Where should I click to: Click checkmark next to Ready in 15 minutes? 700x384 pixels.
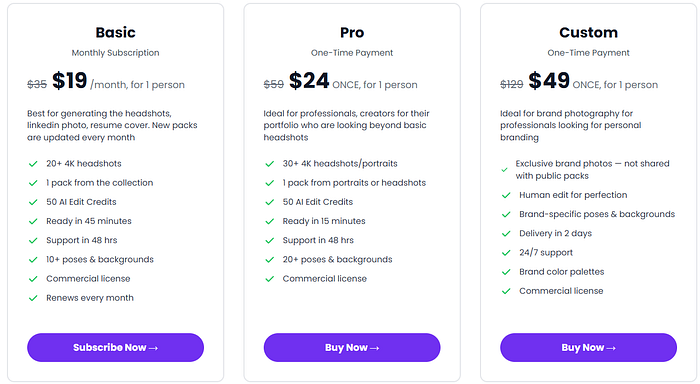(x=270, y=221)
